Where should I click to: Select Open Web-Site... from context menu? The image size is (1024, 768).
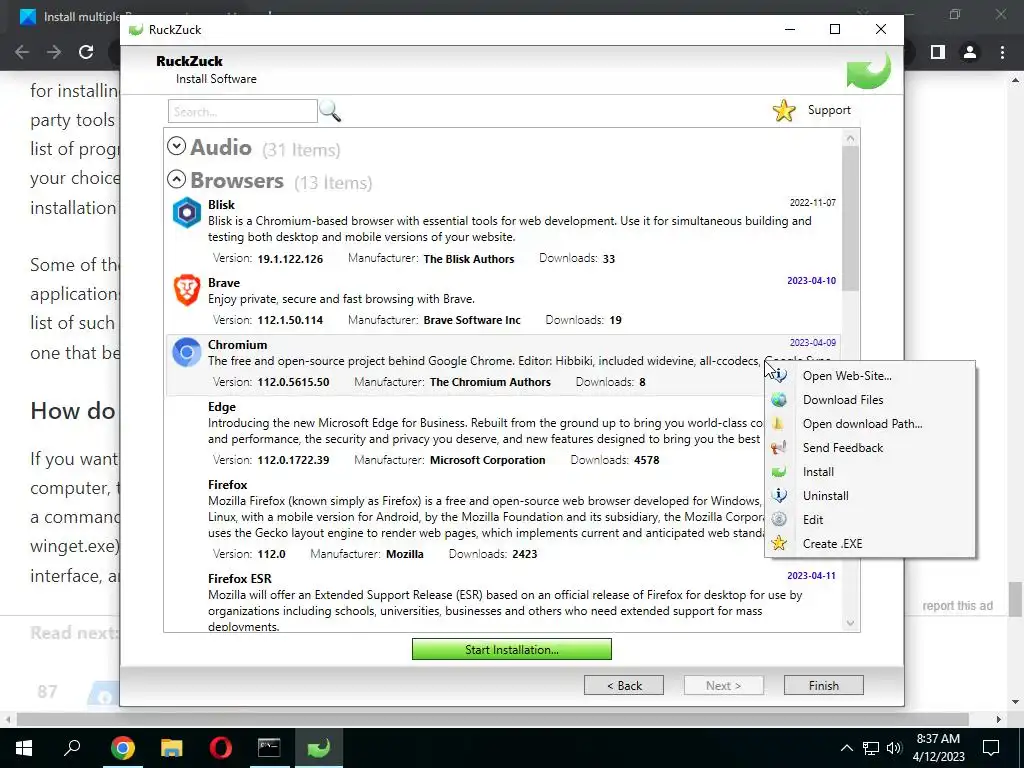point(847,376)
